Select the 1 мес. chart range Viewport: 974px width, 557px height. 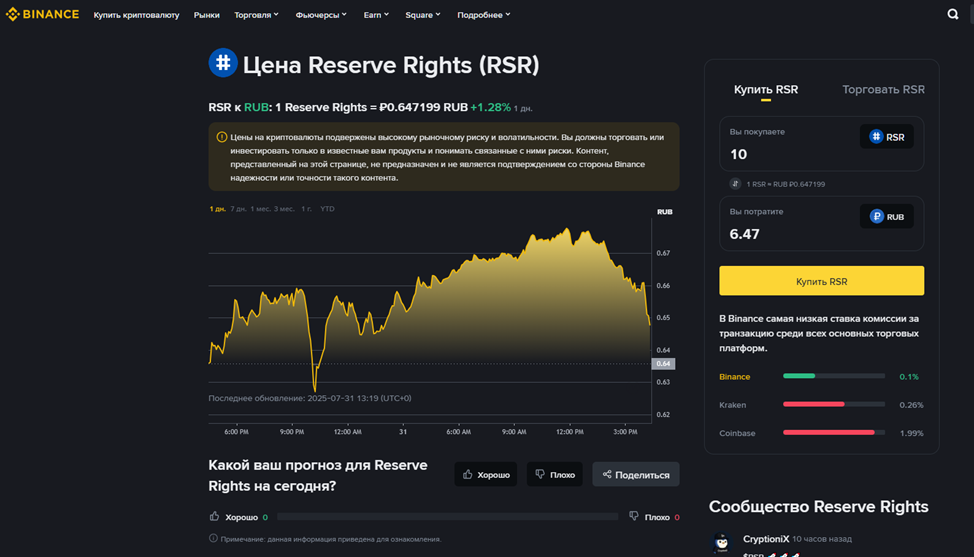(x=260, y=209)
